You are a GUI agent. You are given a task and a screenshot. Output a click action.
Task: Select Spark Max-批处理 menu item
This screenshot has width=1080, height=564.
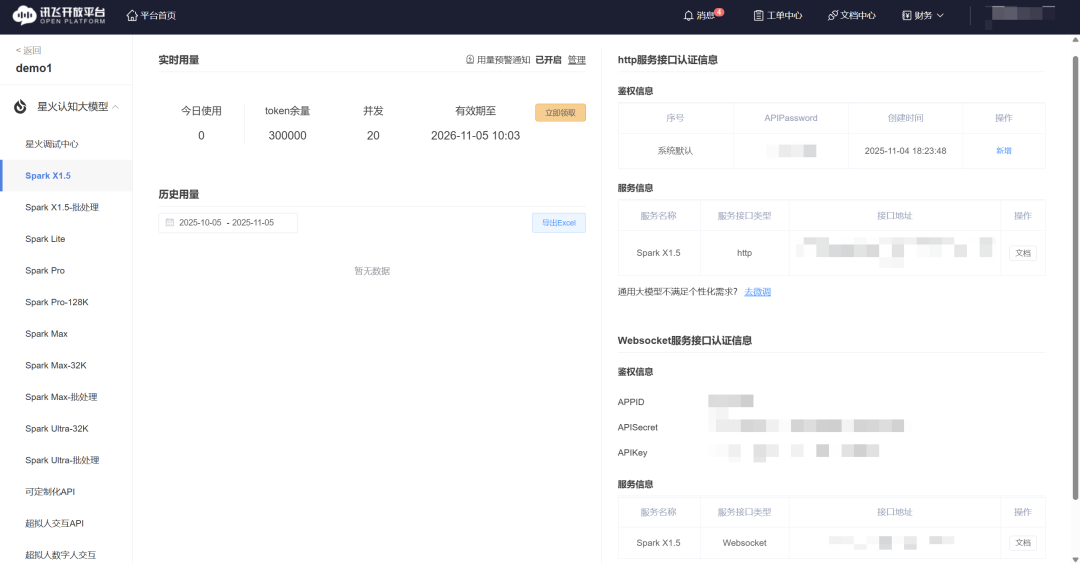[x=61, y=397]
